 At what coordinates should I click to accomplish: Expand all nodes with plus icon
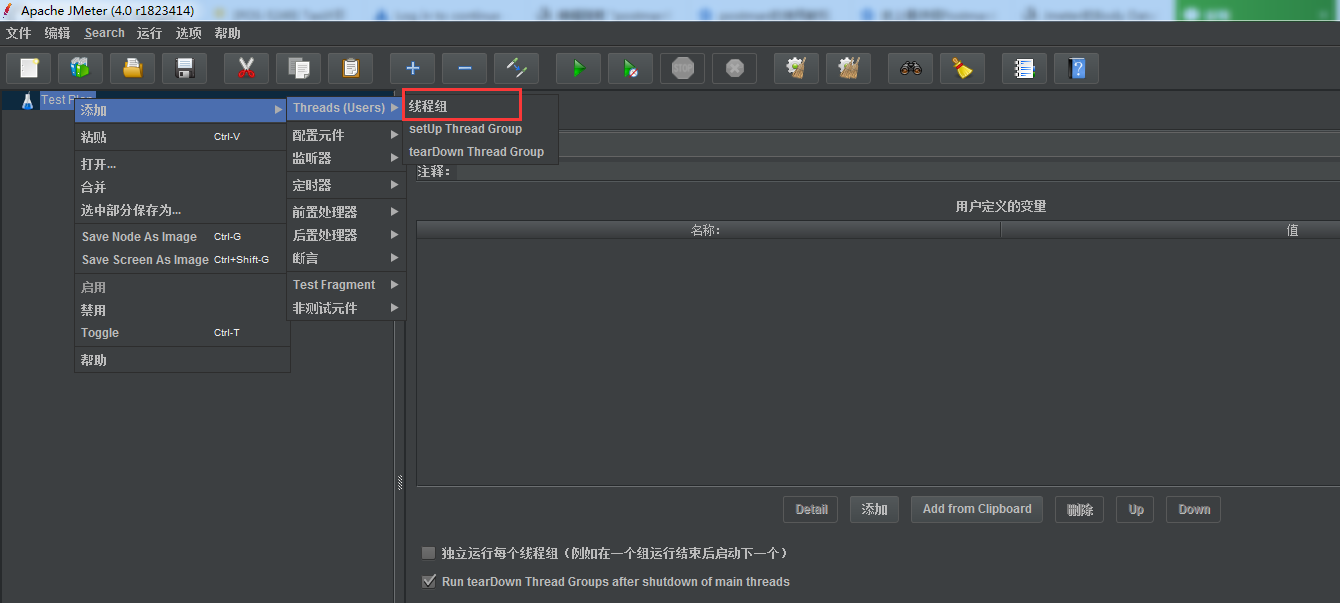(x=412, y=68)
